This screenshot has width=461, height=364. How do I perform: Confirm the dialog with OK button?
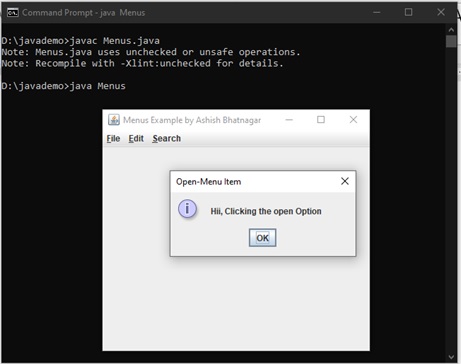(262, 238)
